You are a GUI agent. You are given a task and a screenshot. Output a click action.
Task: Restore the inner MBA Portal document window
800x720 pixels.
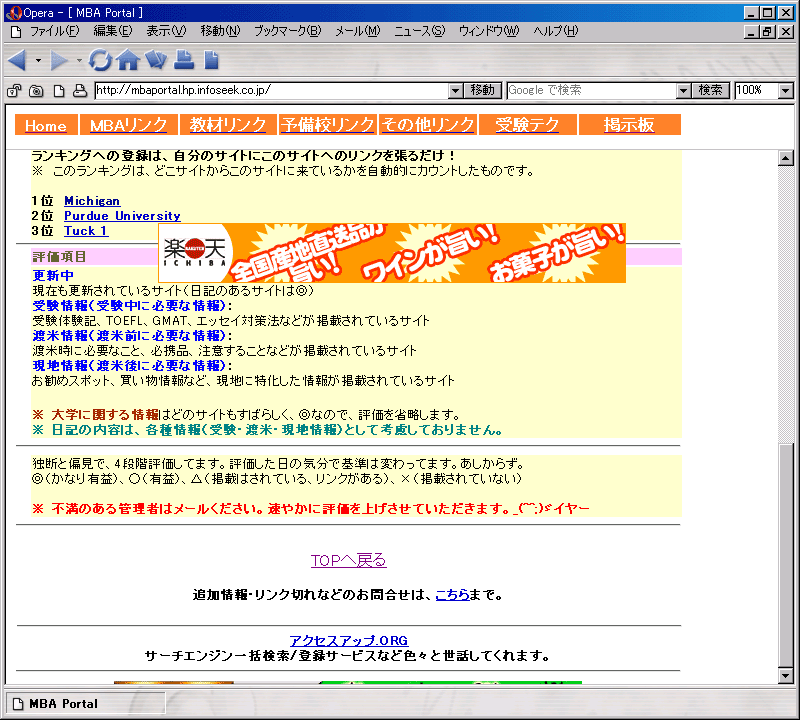pyautogui.click(x=768, y=32)
